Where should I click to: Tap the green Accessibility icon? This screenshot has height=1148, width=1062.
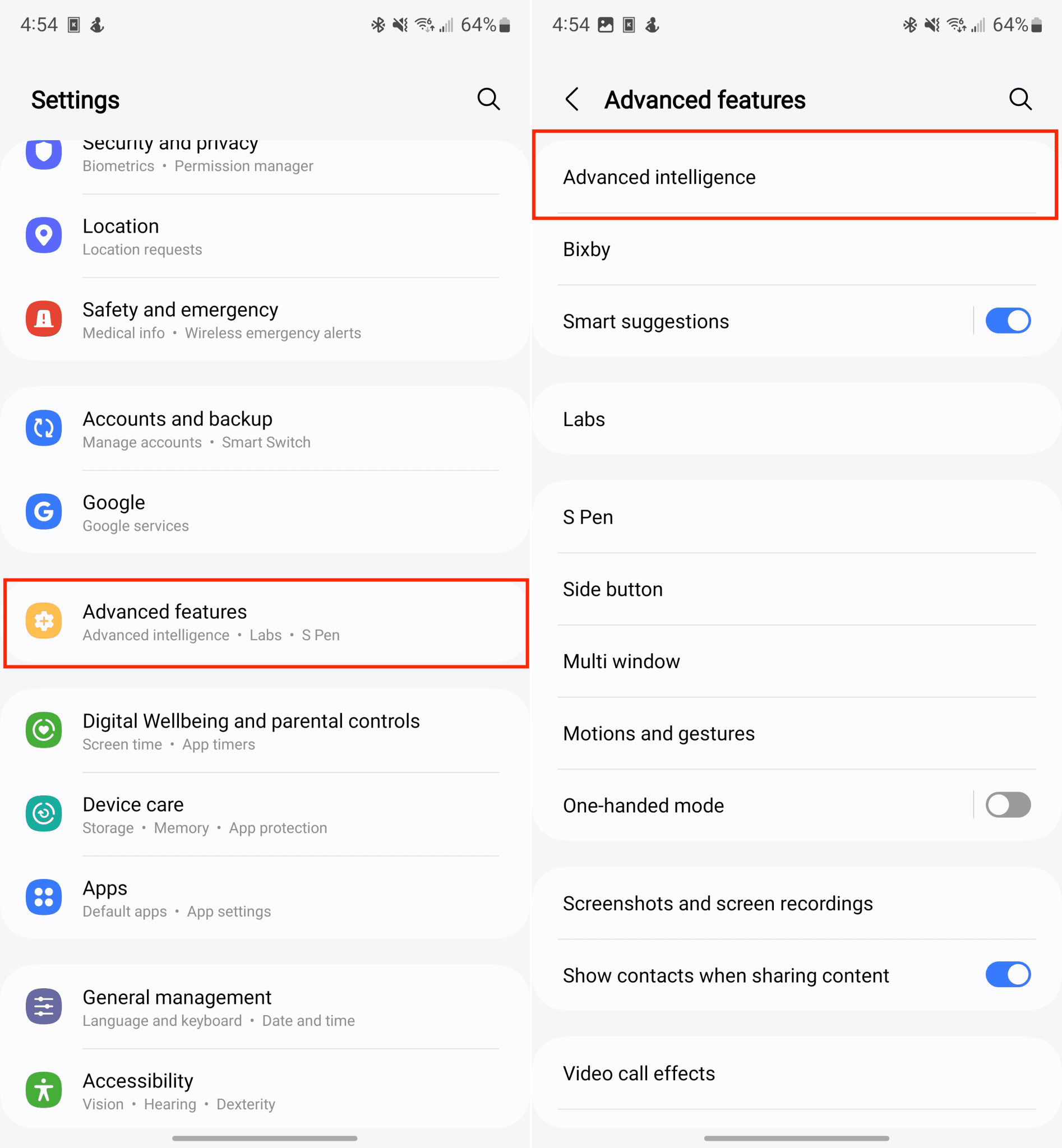coord(44,1089)
